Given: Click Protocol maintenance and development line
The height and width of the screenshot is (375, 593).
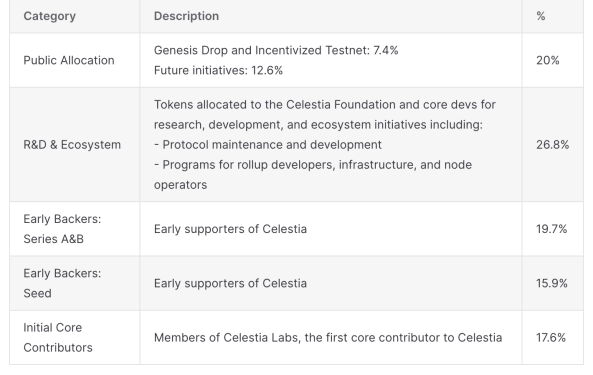Looking at the screenshot, I should coord(268,145).
